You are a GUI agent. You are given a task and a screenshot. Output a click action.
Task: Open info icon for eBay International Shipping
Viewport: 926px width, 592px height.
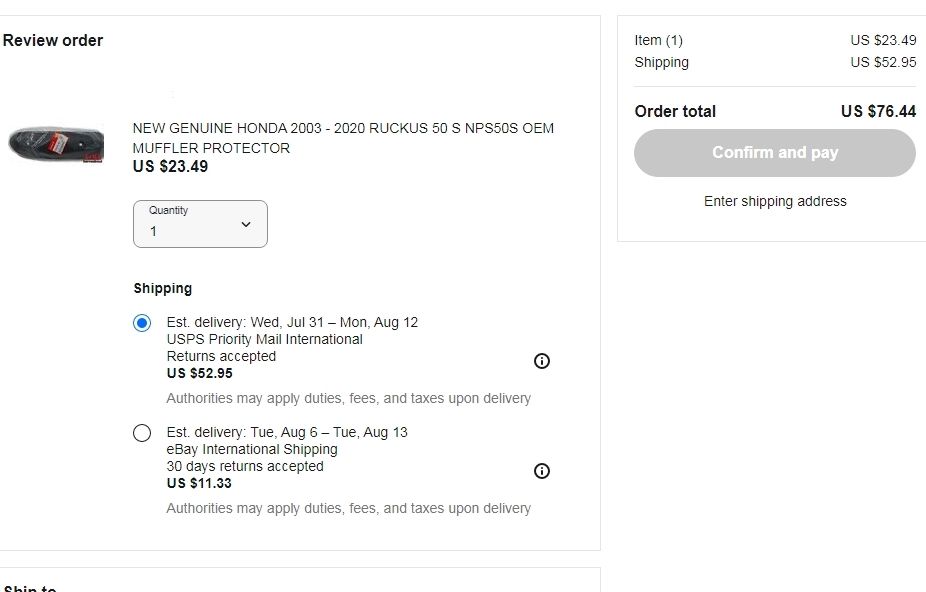[x=542, y=471]
